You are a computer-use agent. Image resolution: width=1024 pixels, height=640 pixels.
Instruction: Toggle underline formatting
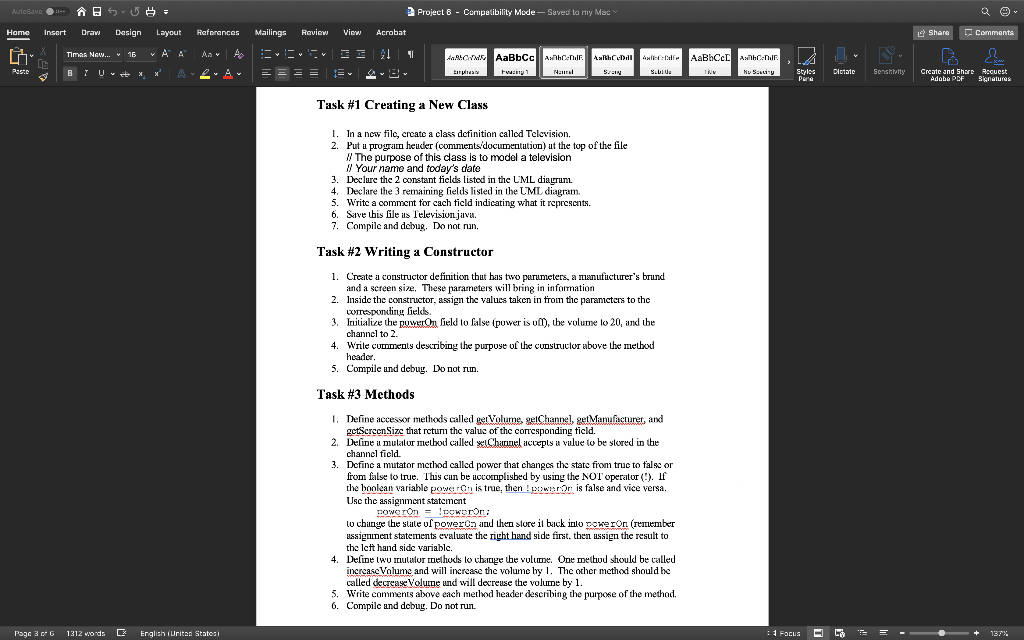[101, 73]
